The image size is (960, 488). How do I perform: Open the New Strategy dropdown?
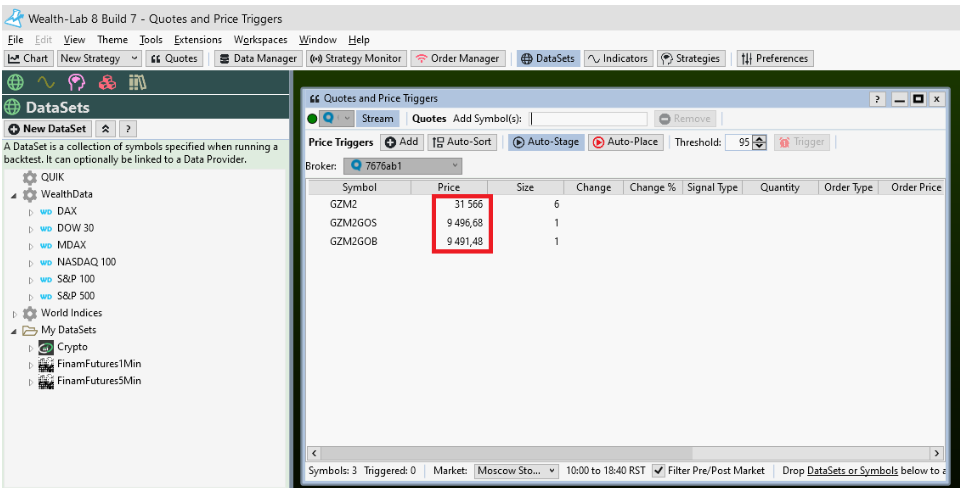click(x=98, y=58)
